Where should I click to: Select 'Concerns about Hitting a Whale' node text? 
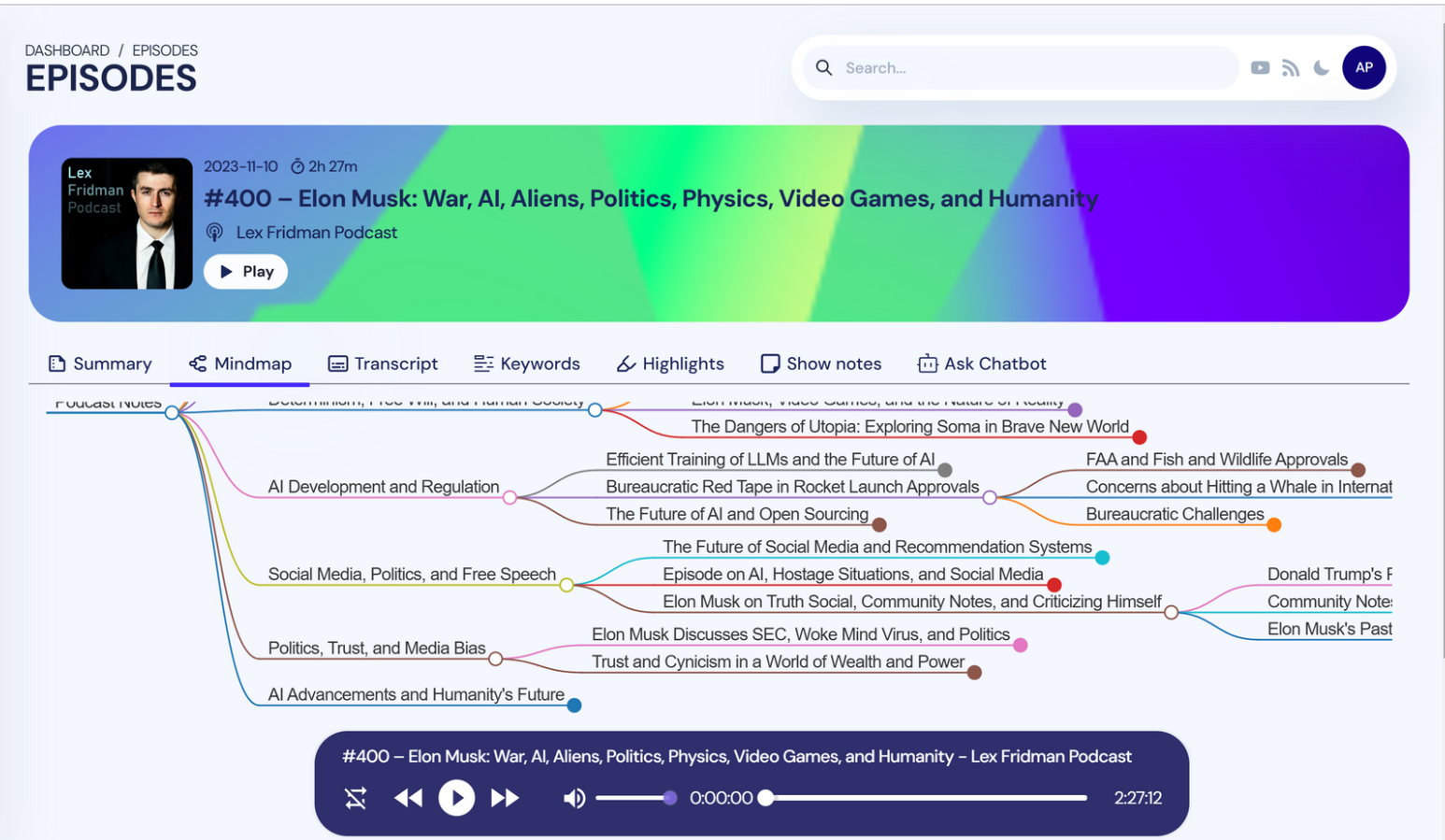click(1238, 487)
